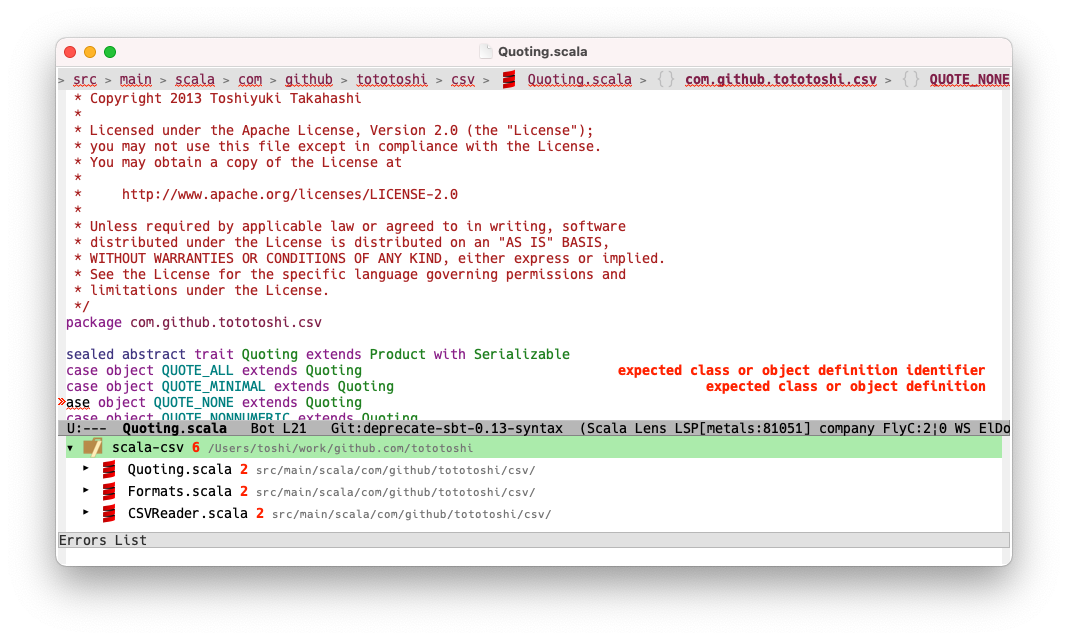
Task: Click the Quoting.scala window title
Action: tap(542, 52)
